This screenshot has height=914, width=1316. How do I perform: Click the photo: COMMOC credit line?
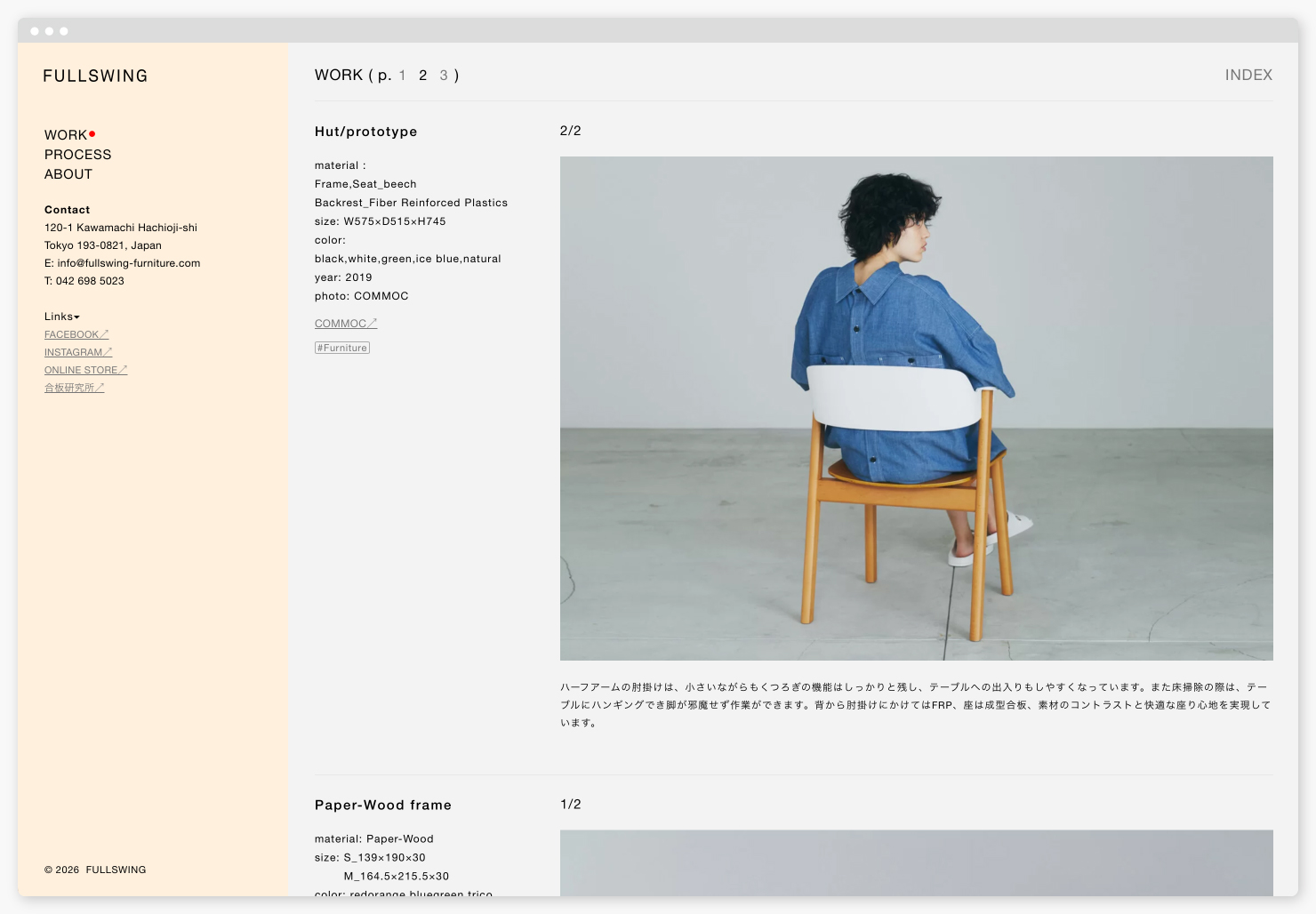362,296
